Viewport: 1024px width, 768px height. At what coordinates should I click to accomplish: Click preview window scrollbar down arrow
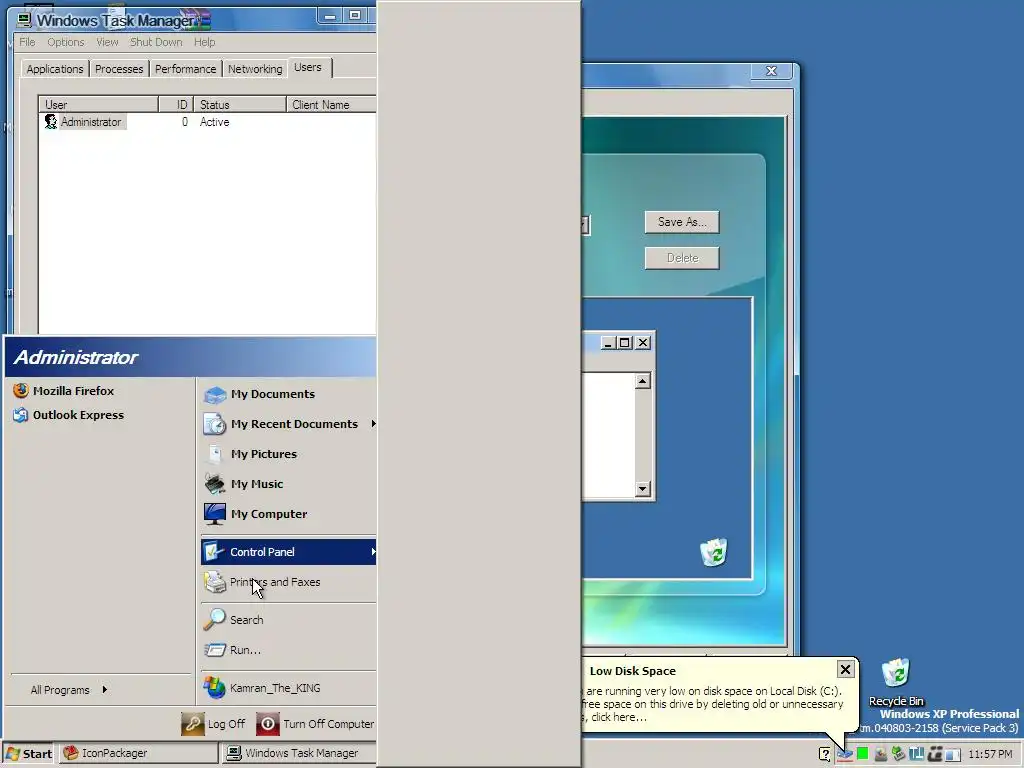point(643,488)
